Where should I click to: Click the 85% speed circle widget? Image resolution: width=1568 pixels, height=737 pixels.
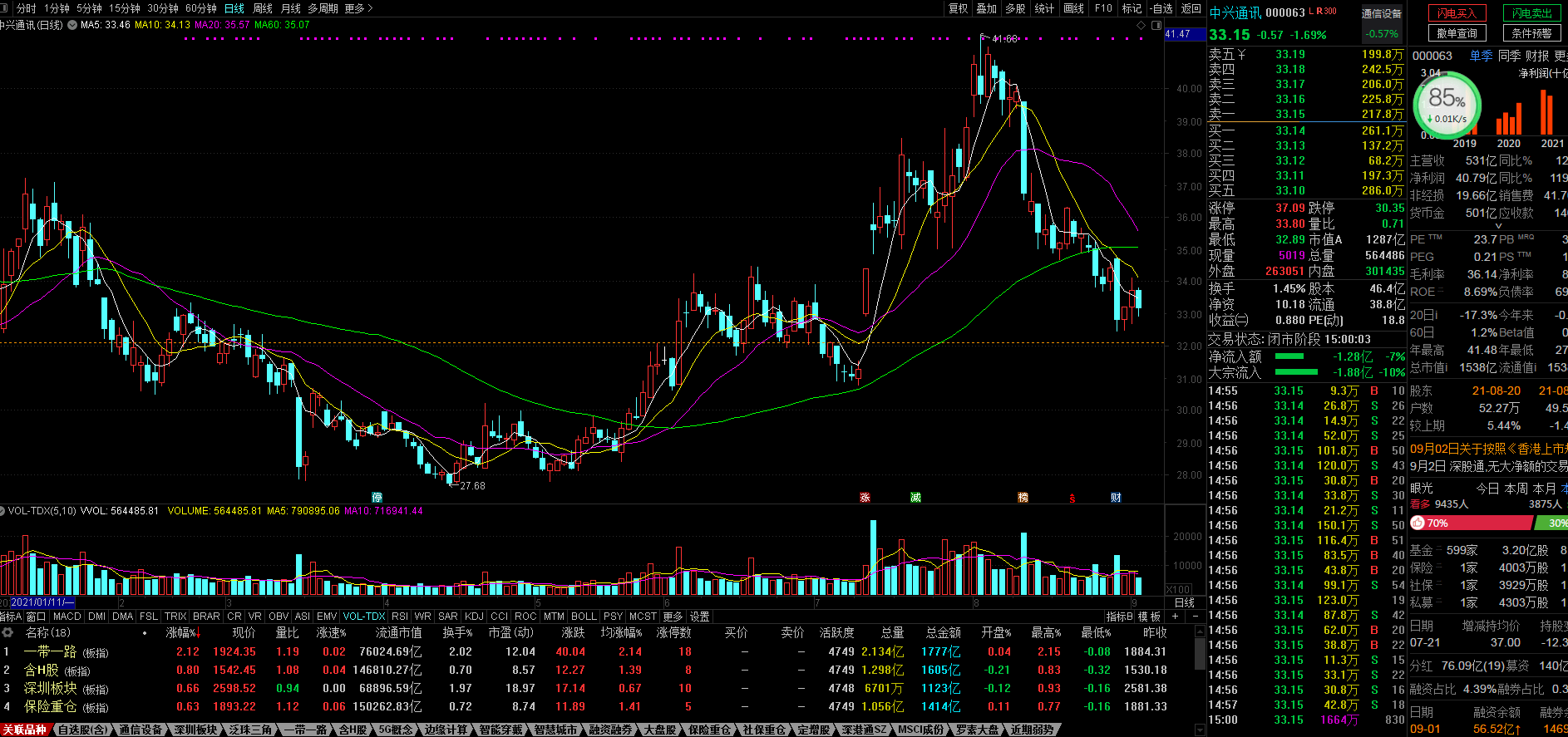click(1447, 106)
